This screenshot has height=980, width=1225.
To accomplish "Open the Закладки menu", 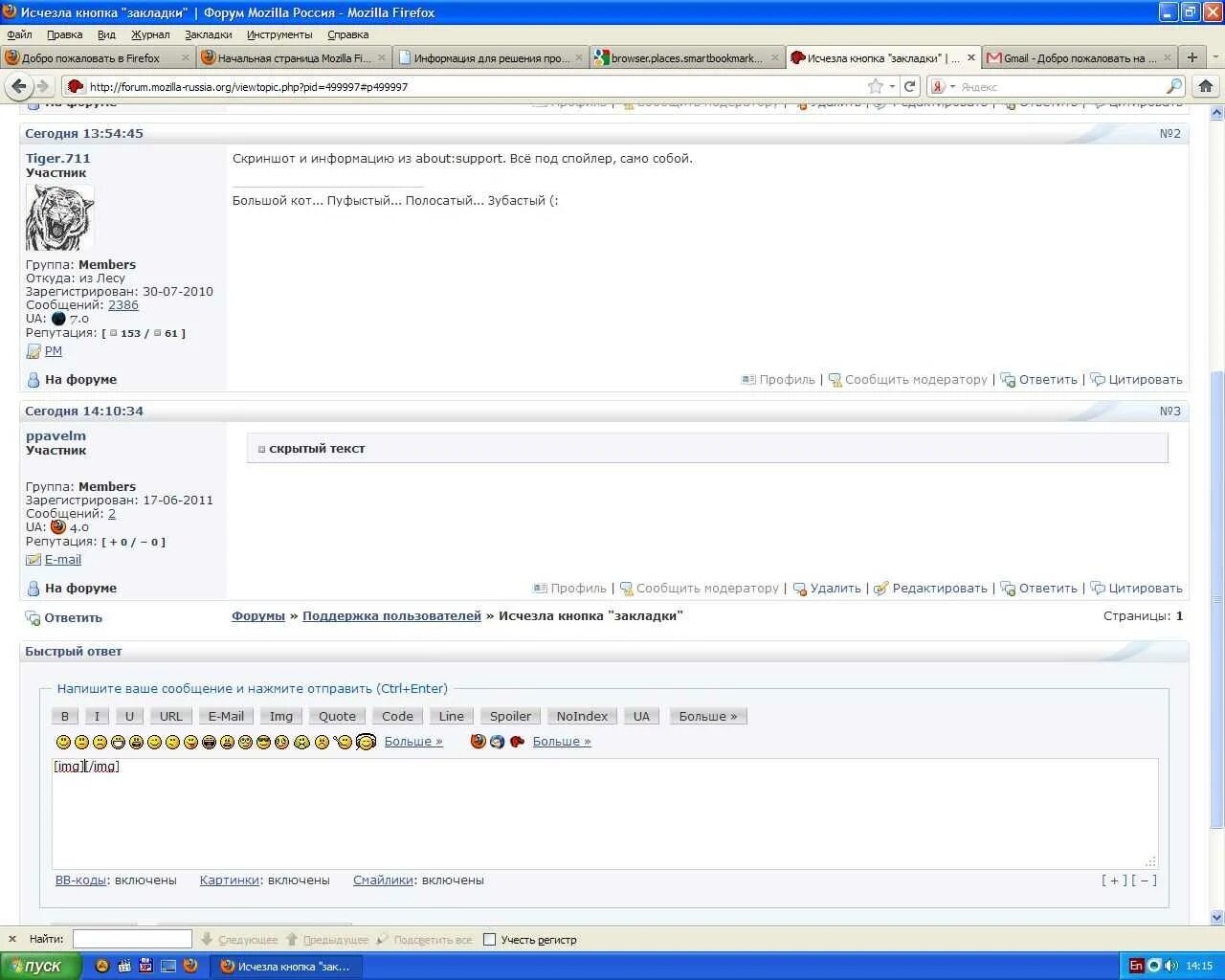I will click(209, 34).
